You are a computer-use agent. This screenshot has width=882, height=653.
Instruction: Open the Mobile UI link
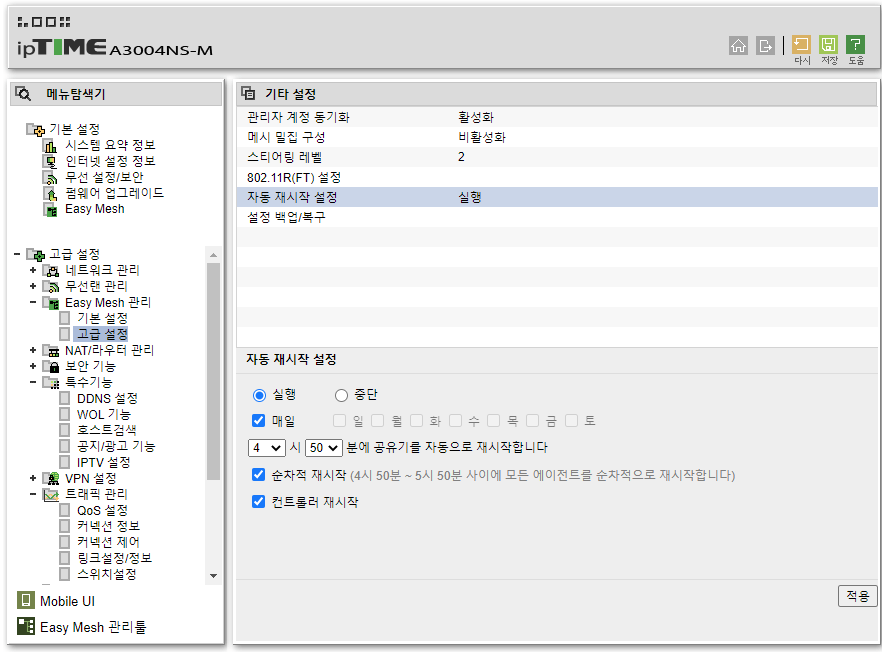coord(67,601)
